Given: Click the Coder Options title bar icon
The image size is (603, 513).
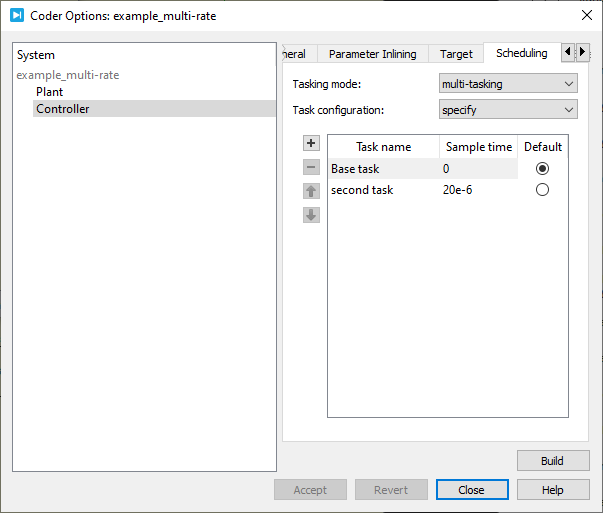Looking at the screenshot, I should (x=17, y=15).
